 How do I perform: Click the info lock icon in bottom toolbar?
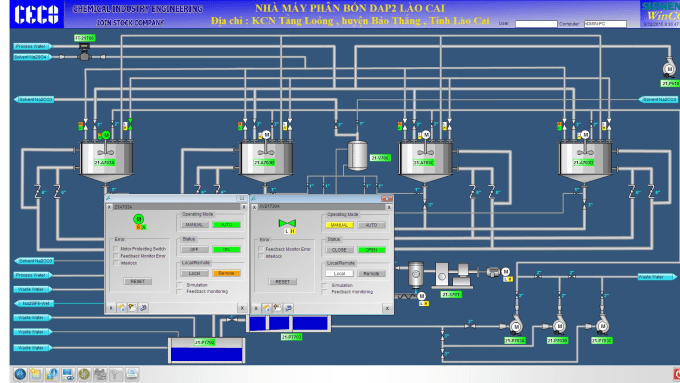(52, 374)
